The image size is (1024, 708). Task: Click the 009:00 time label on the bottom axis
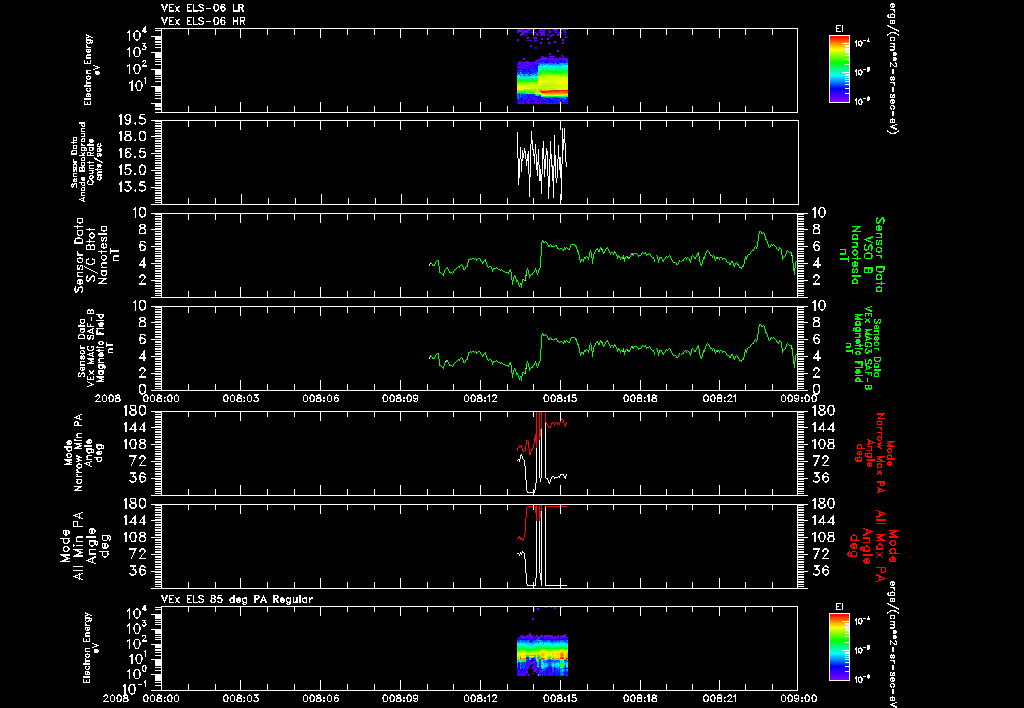click(799, 698)
